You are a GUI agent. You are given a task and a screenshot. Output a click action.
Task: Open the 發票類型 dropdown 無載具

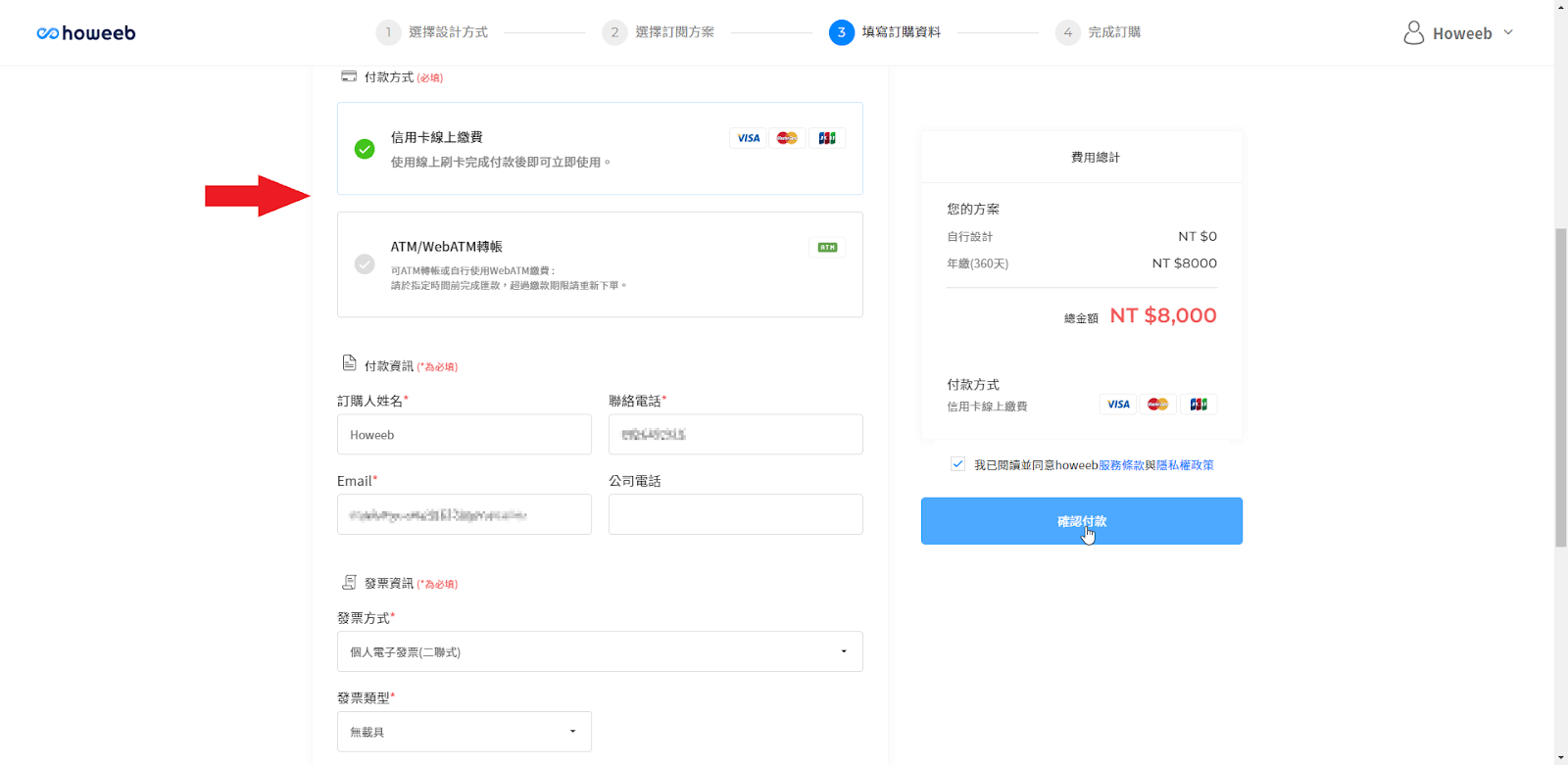[465, 732]
